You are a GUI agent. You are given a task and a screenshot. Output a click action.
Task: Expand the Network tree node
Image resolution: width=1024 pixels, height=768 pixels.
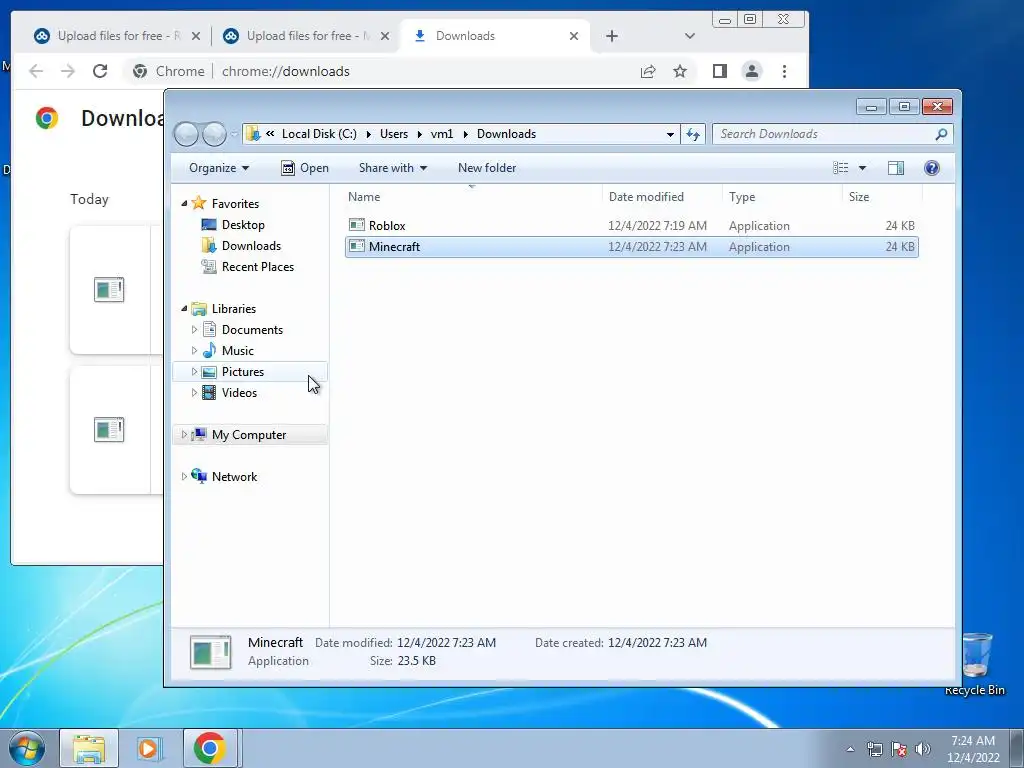(x=184, y=476)
